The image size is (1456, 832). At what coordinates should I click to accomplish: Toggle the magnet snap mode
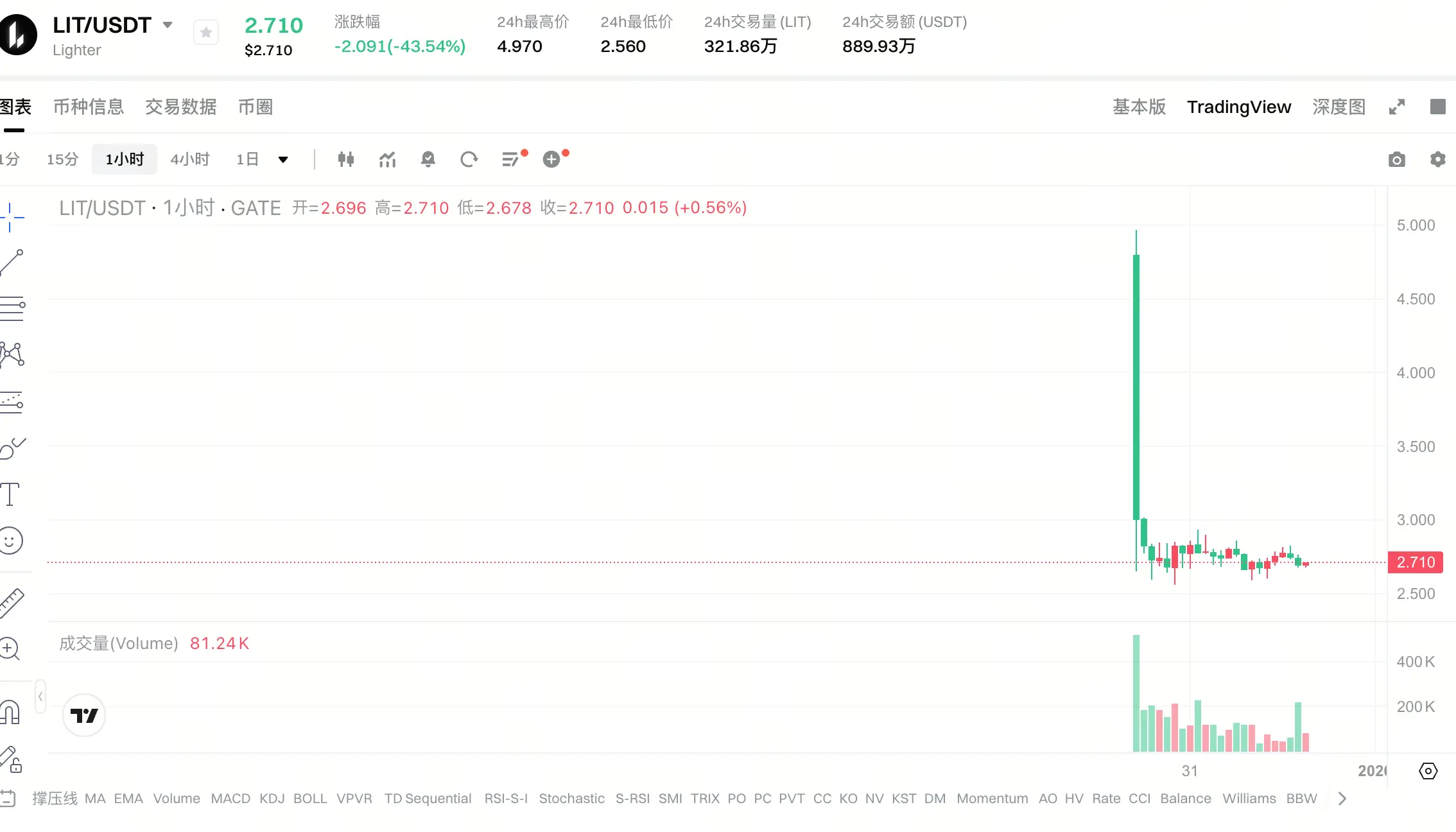[10, 713]
